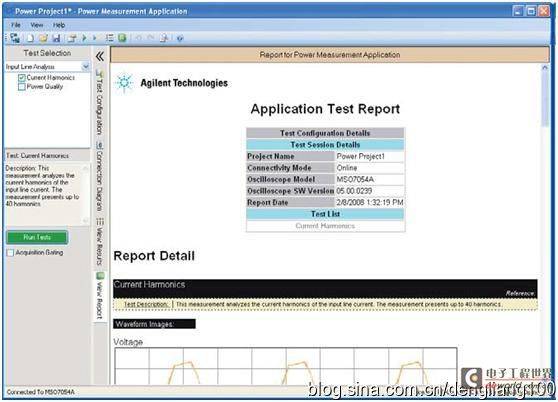Click the first green run arrow in toolbar
Image resolution: width=558 pixels, height=402 pixels.
[x=84, y=38]
